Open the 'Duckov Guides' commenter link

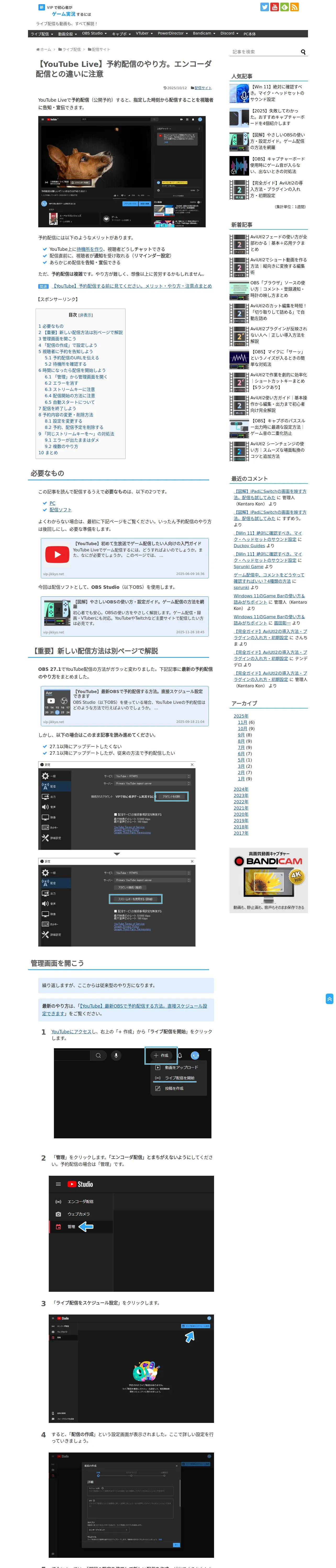point(249,545)
